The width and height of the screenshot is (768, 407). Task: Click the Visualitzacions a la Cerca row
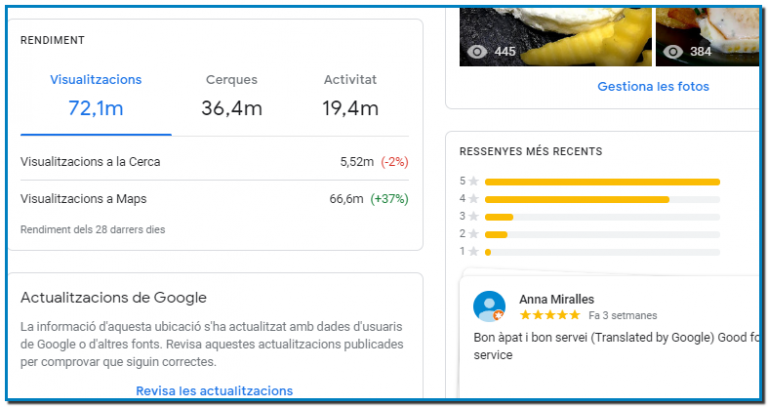214,161
